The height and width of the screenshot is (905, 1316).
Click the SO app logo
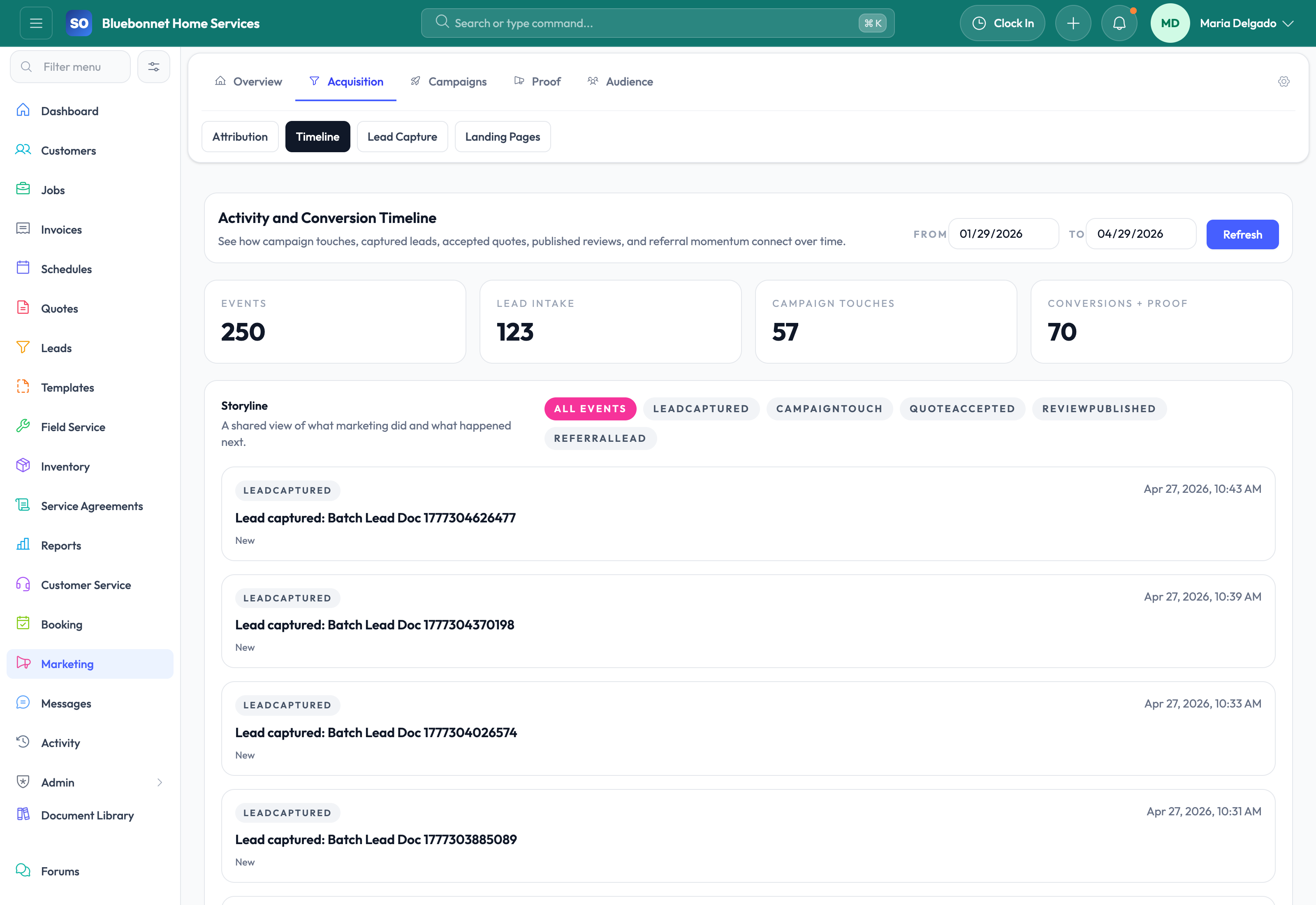79,23
